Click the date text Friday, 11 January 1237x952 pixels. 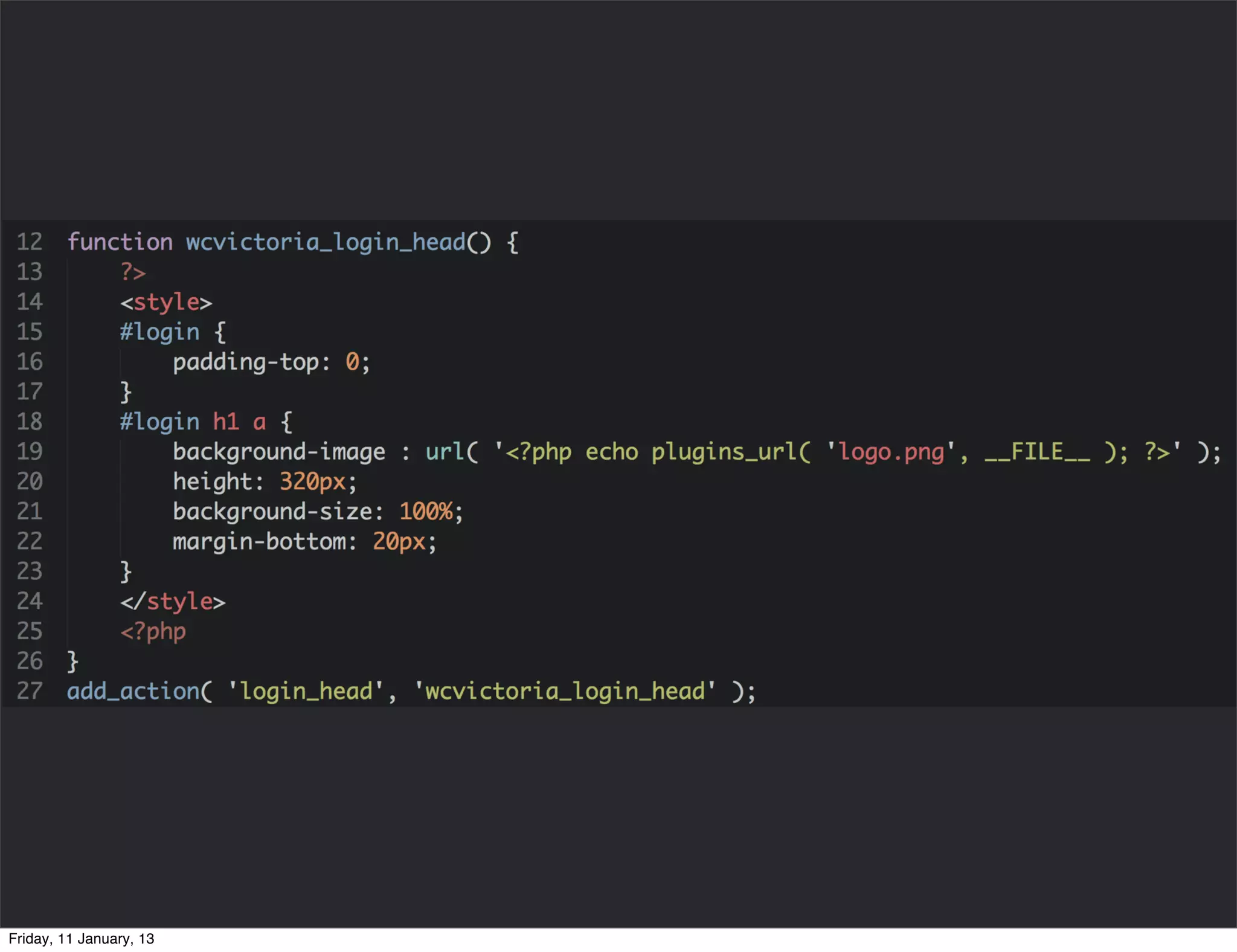[81, 939]
